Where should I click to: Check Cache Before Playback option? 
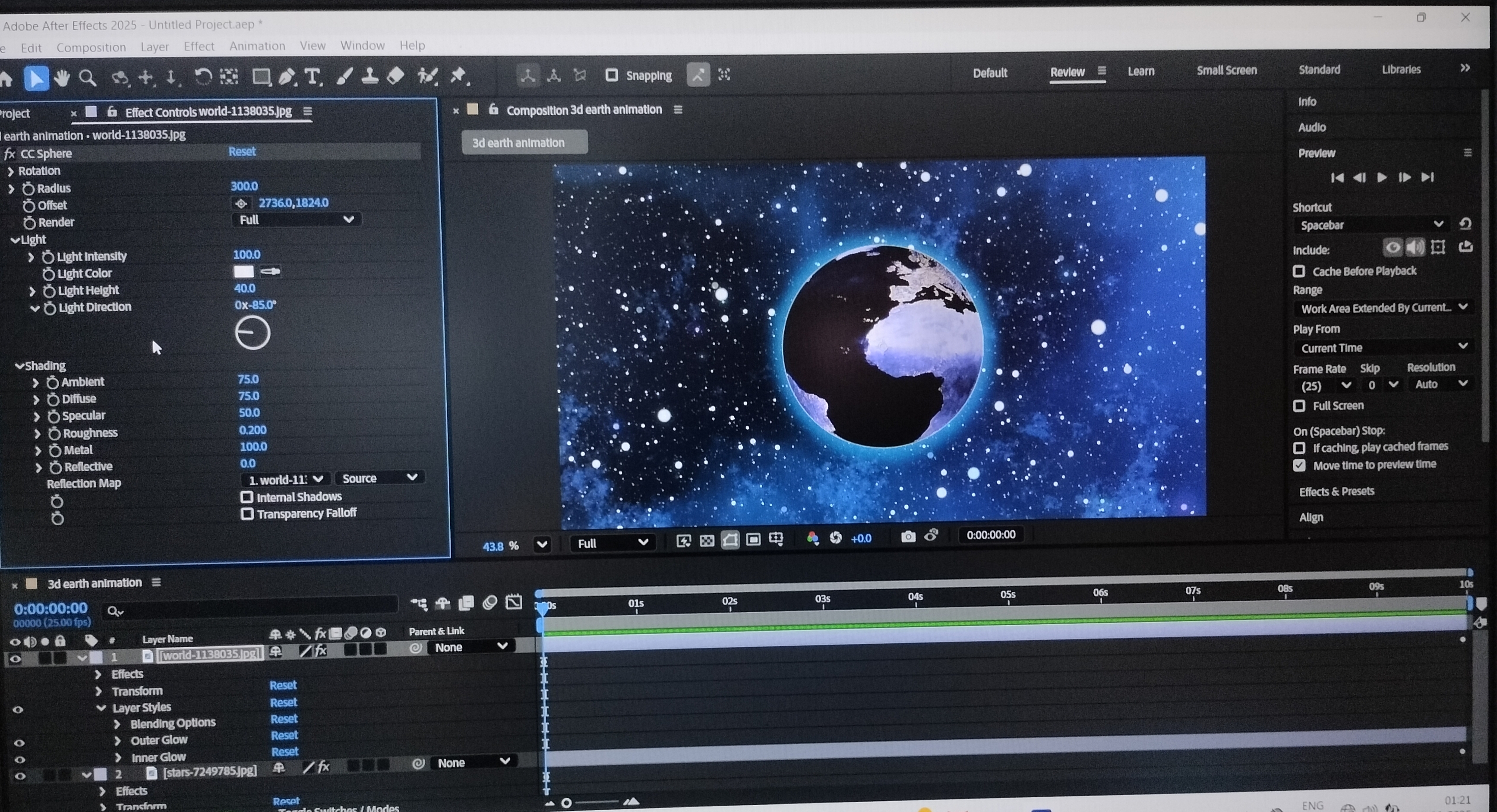tap(1299, 271)
